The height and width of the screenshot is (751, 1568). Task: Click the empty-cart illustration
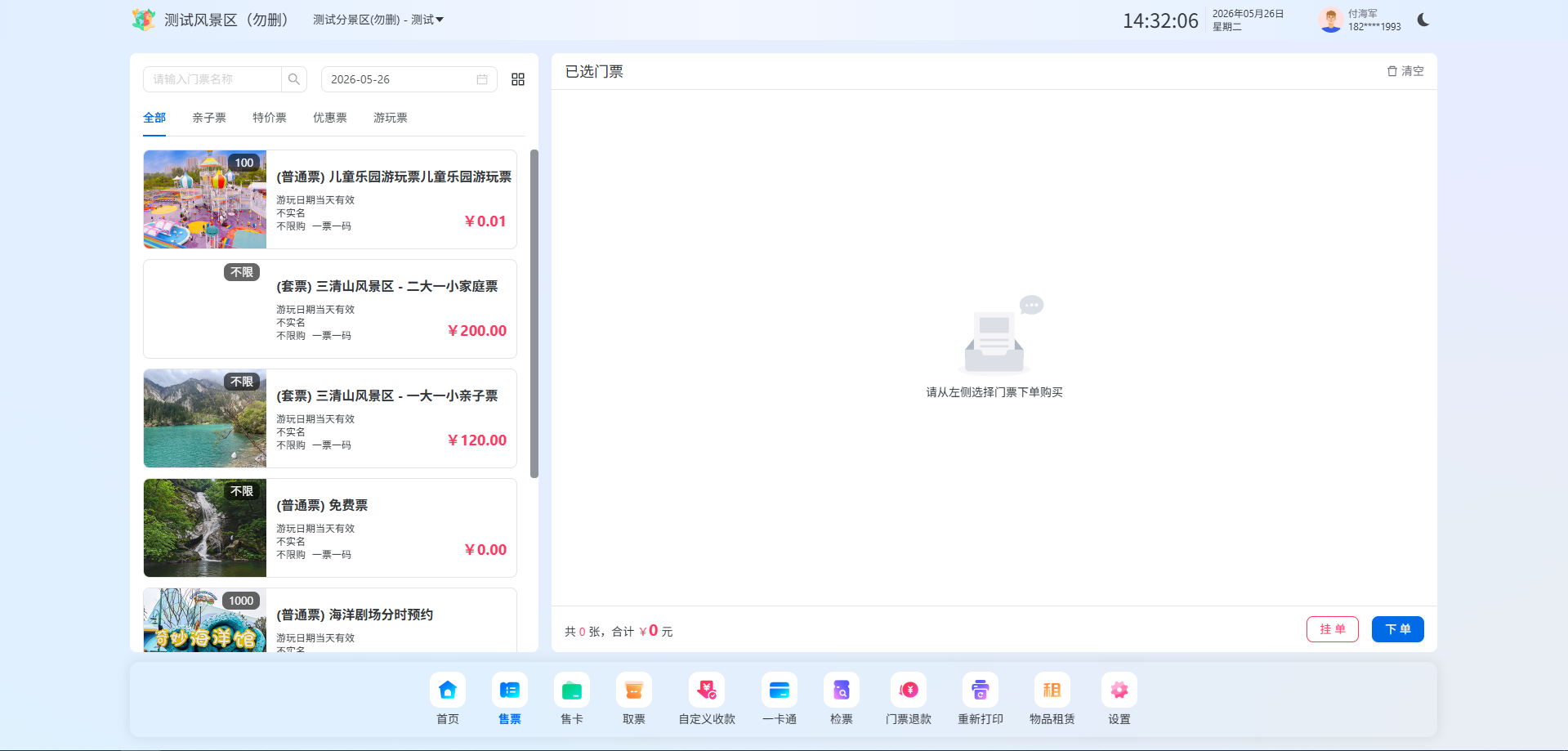[1001, 333]
